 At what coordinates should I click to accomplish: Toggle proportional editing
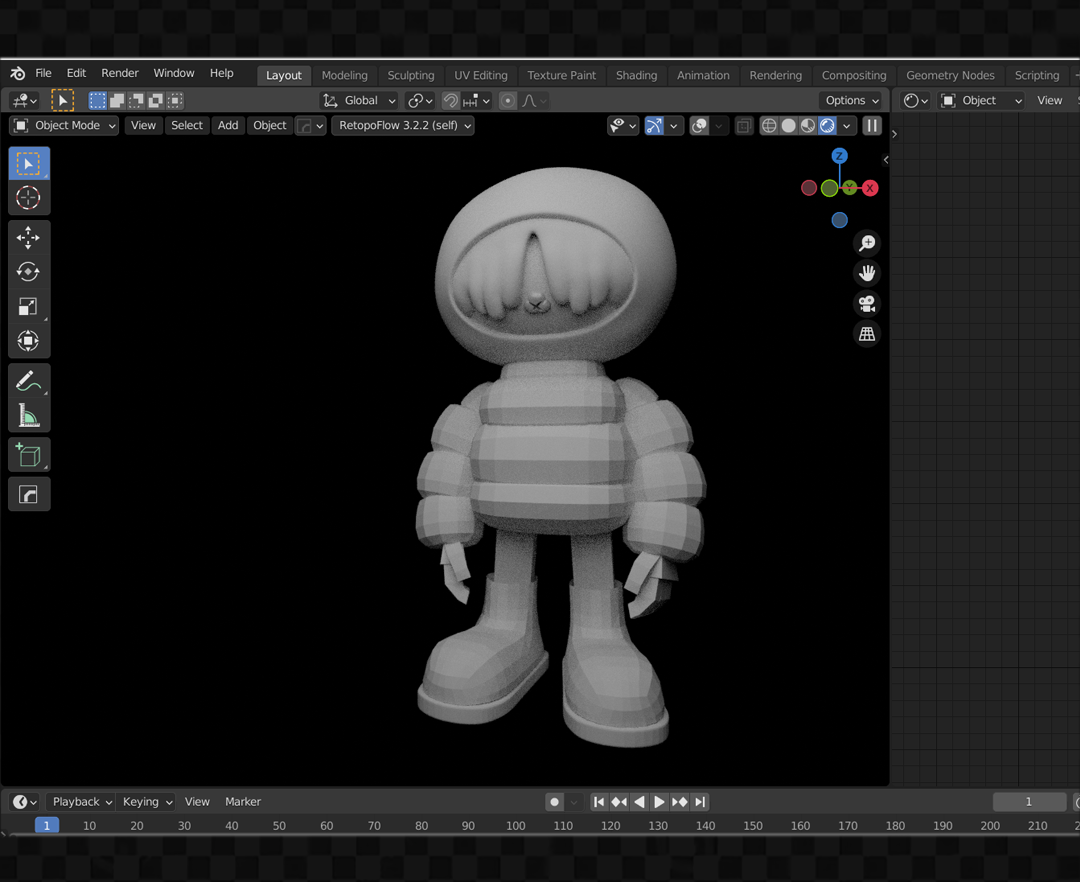(x=508, y=101)
